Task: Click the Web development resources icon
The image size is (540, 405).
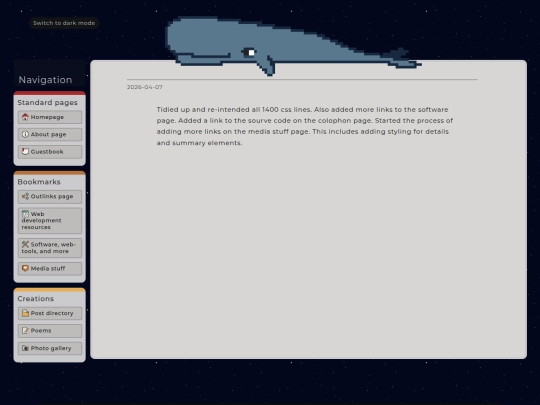Action: [x=25, y=214]
